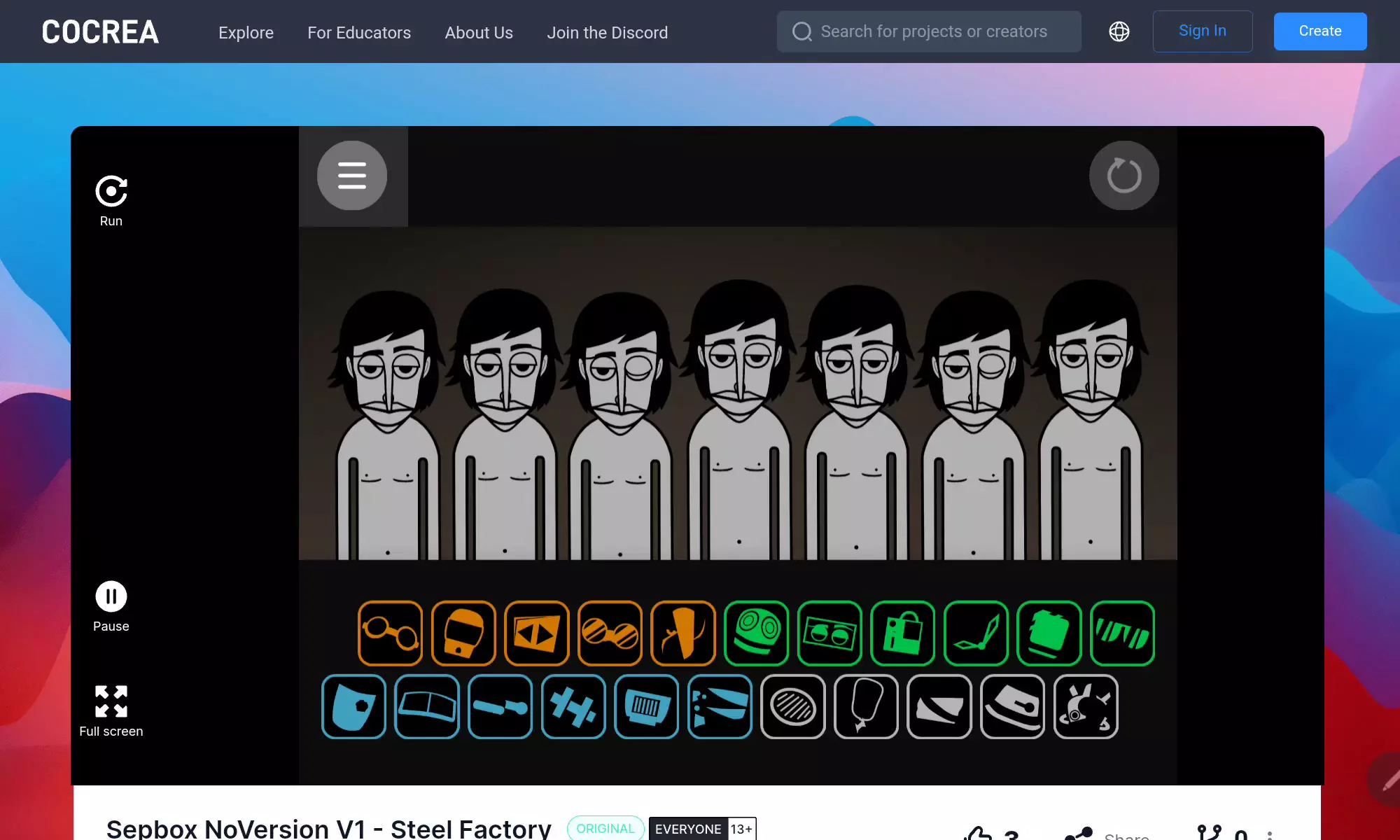
Task: Select the orange round glasses sound icon
Action: [390, 633]
